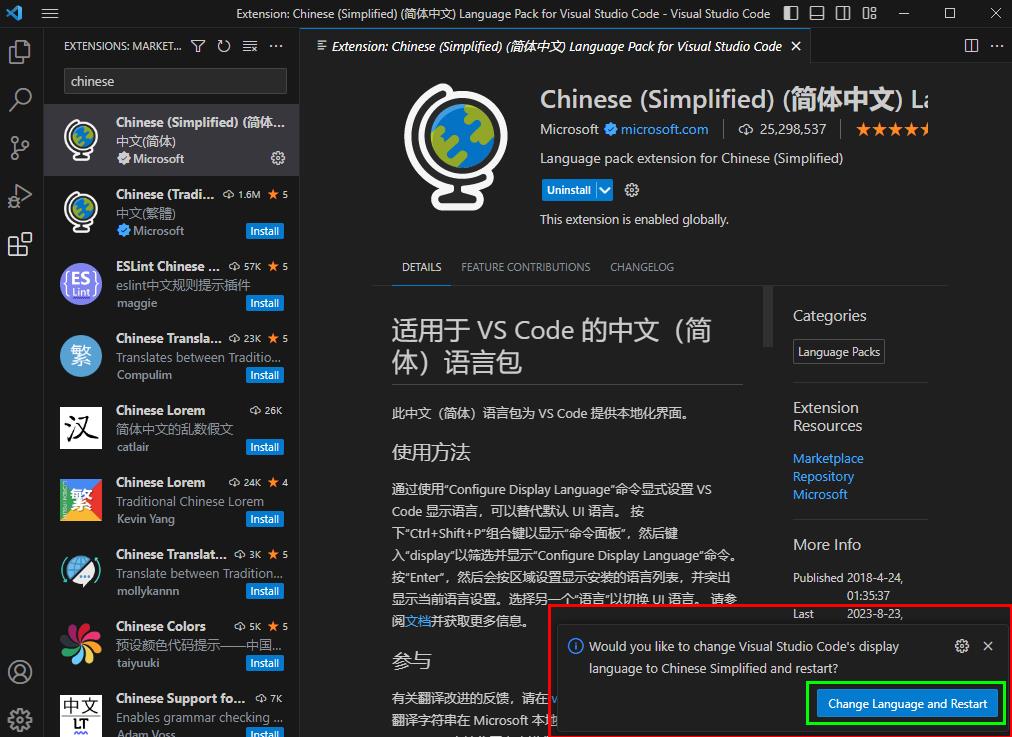Select the Extension: Chinese (Simplified) editor tab
The height and width of the screenshot is (737, 1012).
coord(556,46)
